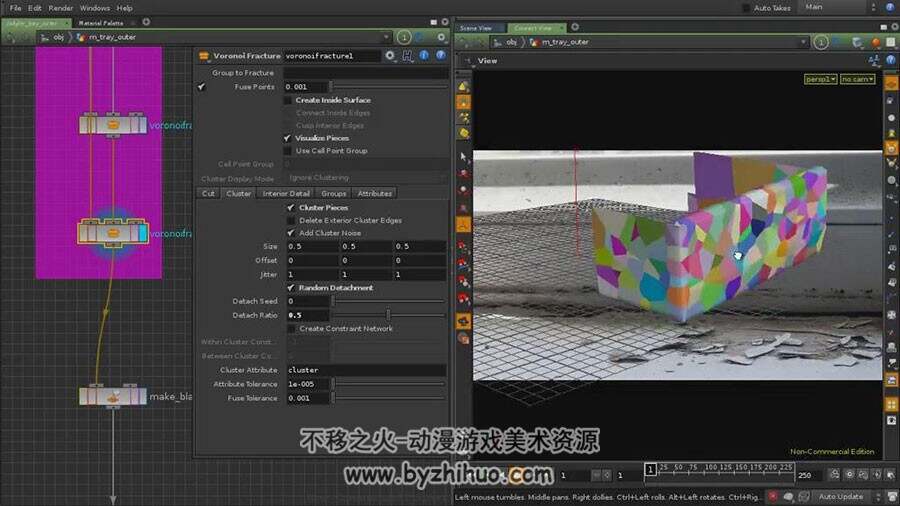Click the highlighted top icon in viewport left toolbar
The width and height of the screenshot is (900, 506).
coord(463,103)
